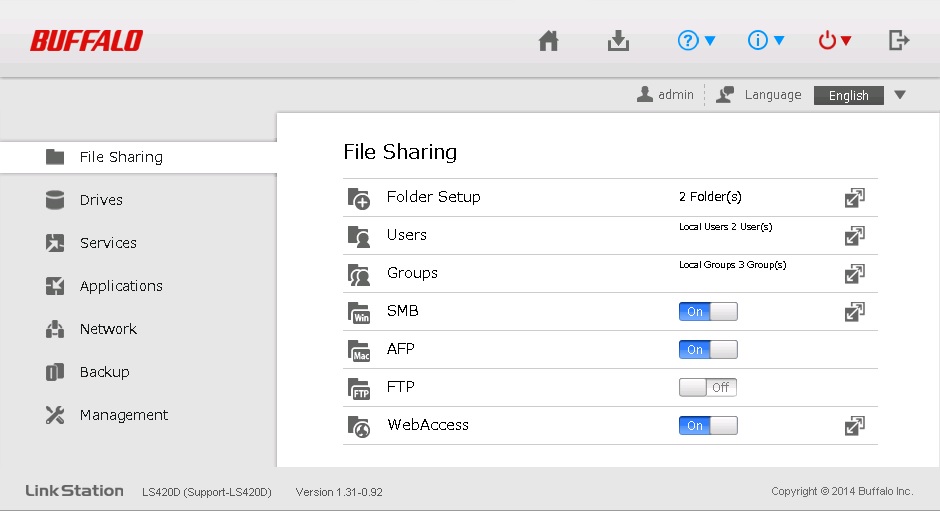Image resolution: width=940 pixels, height=511 pixels.
Task: Open Groups settings popup icon
Action: (854, 274)
